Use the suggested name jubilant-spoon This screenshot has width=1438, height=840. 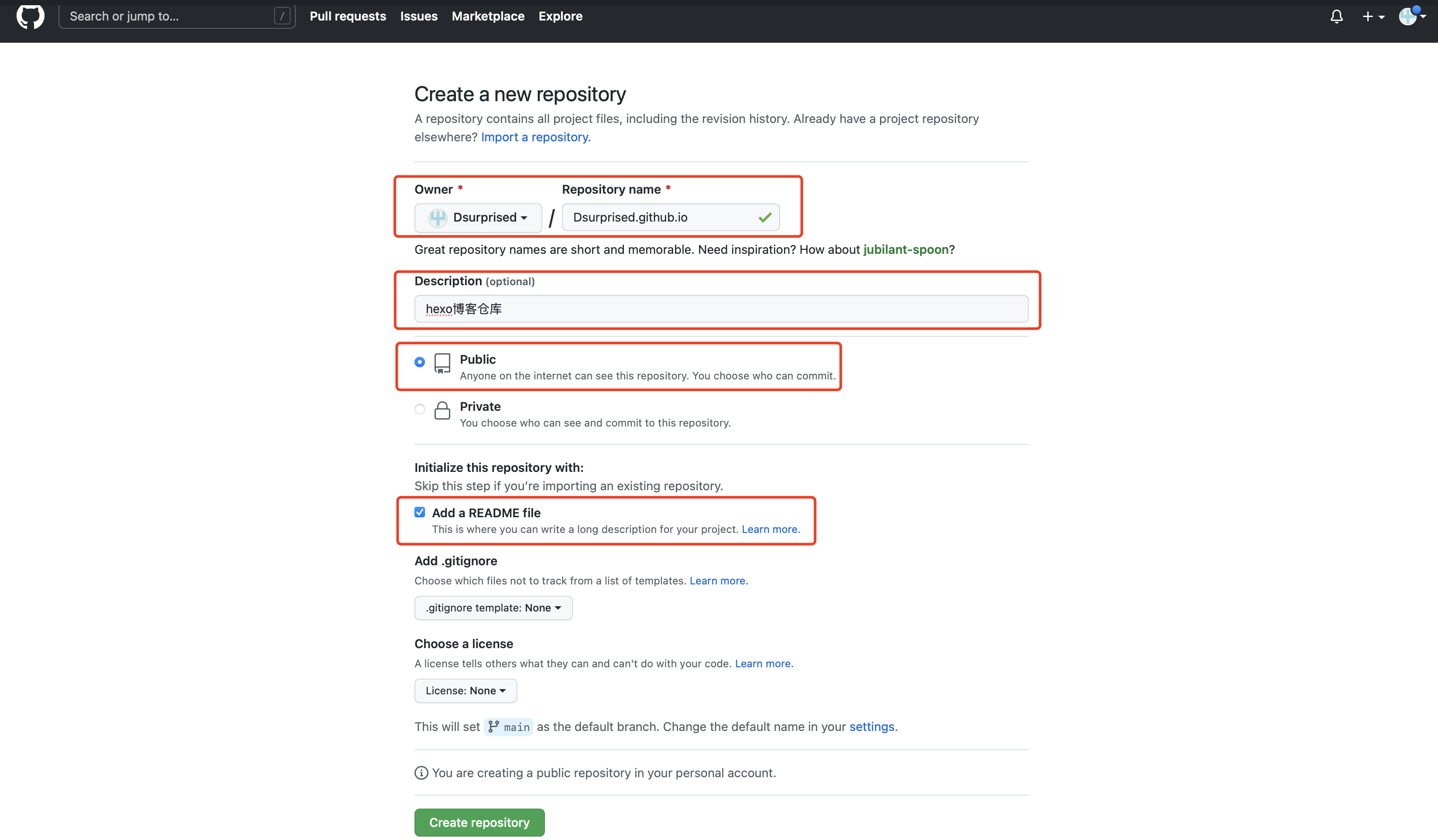click(x=906, y=249)
